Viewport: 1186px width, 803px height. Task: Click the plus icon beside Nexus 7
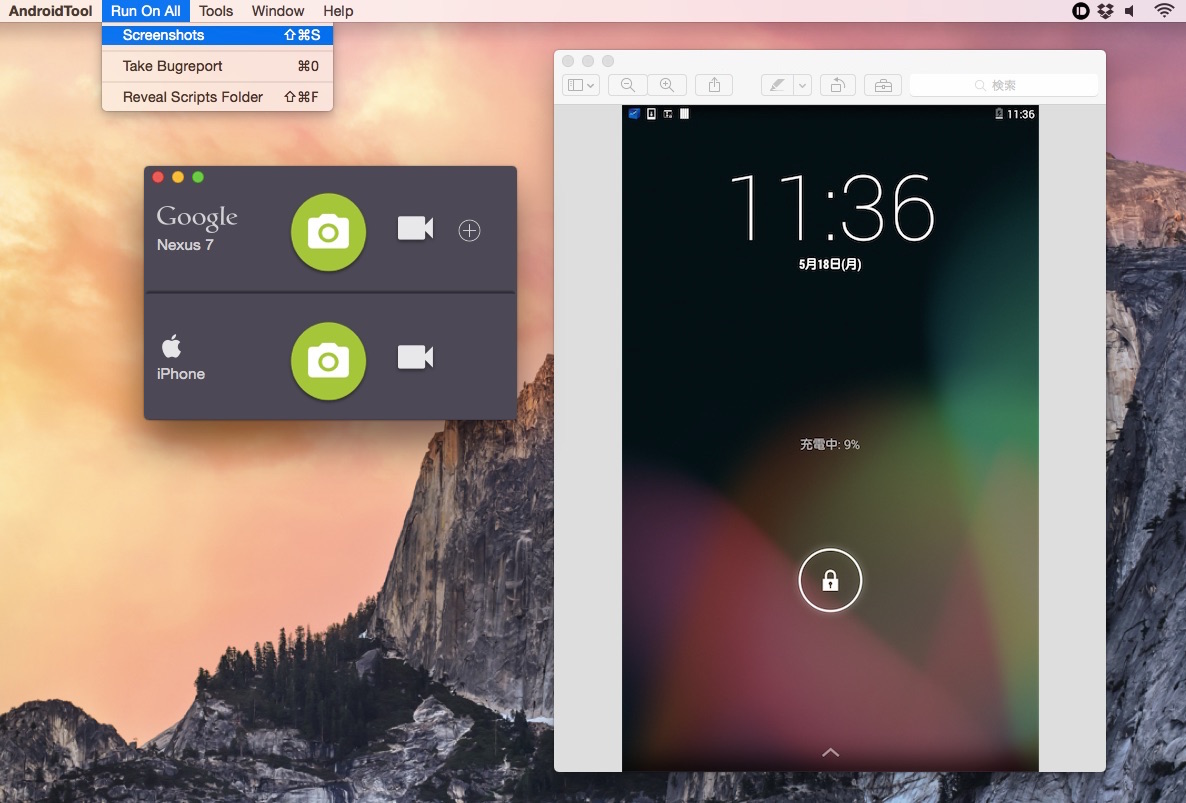click(469, 230)
